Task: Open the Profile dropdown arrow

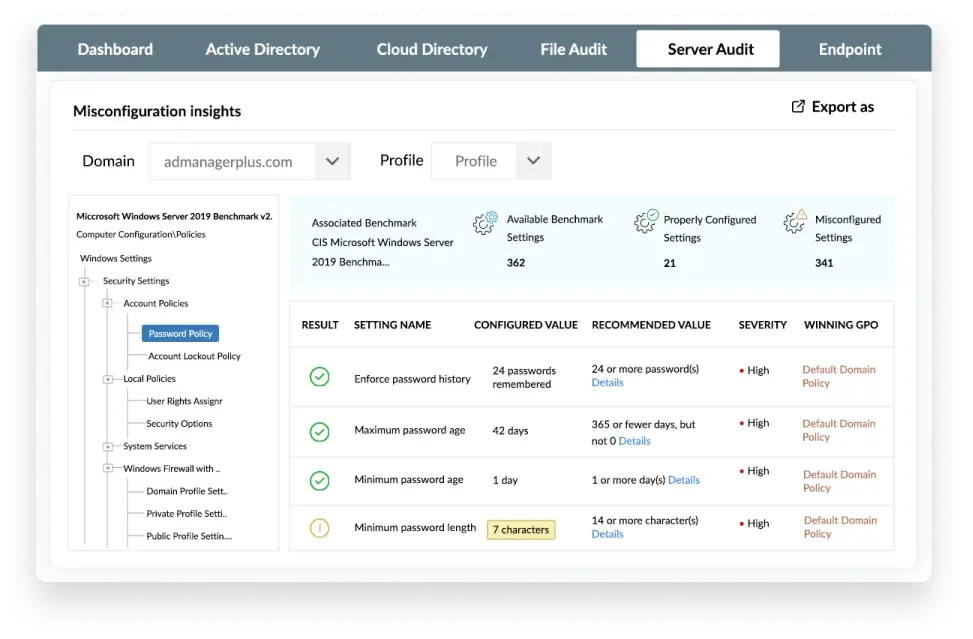Action: tap(533, 161)
